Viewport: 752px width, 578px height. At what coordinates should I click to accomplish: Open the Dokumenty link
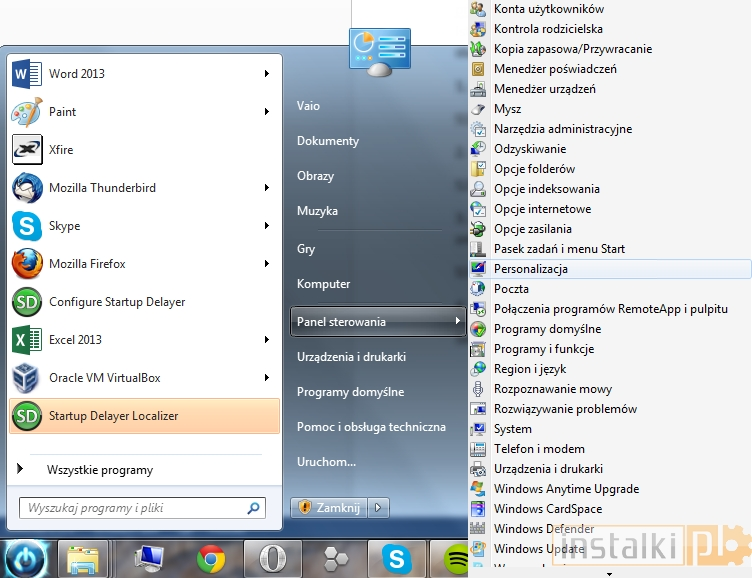coord(328,141)
